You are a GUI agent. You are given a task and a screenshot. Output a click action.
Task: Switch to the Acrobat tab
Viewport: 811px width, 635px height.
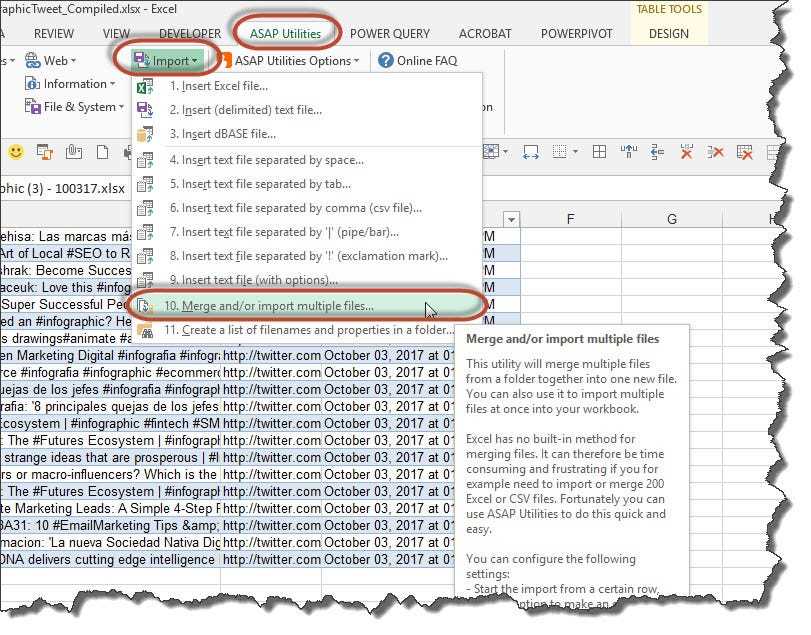(x=485, y=34)
